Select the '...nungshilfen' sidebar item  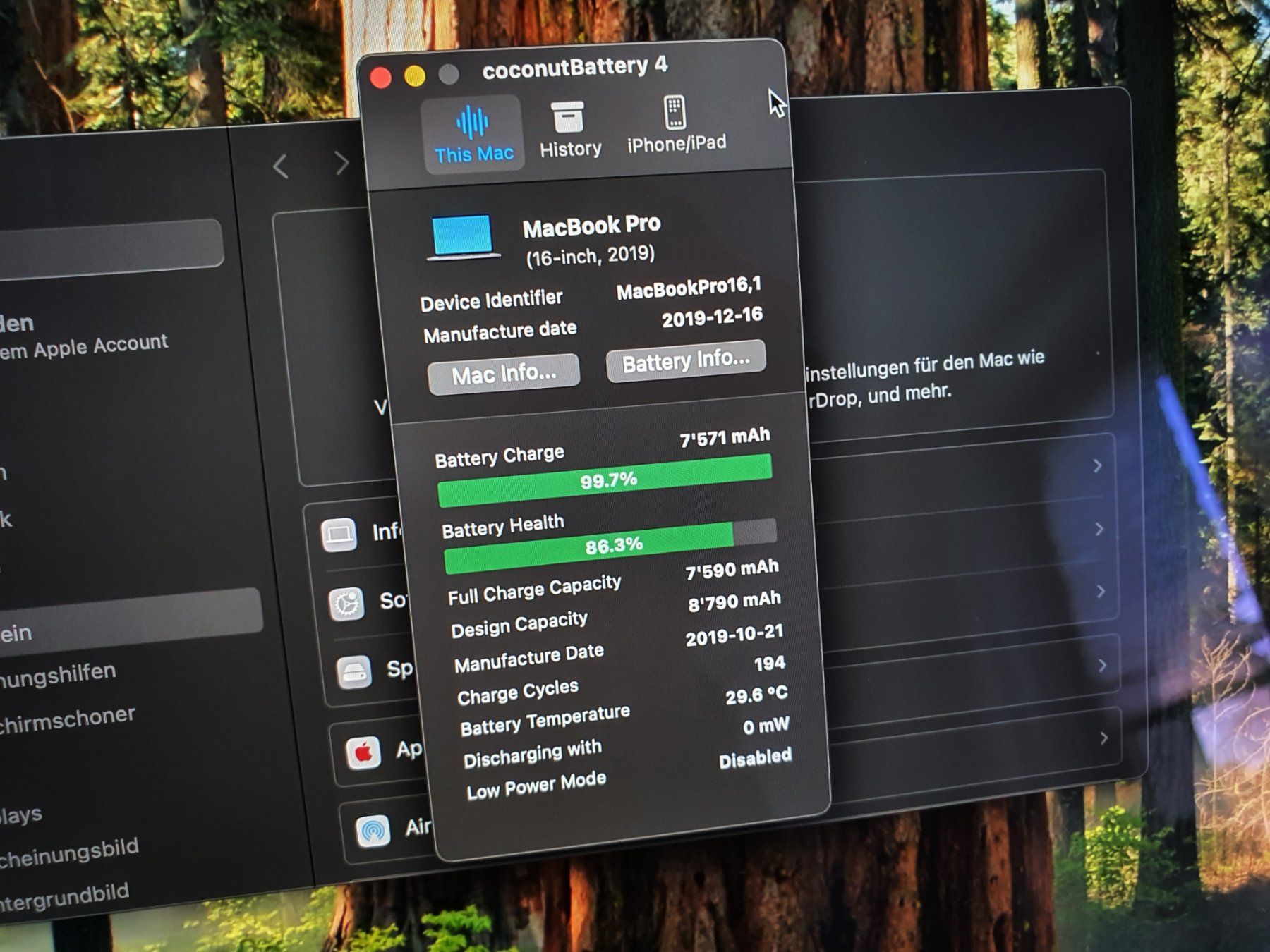click(x=58, y=674)
